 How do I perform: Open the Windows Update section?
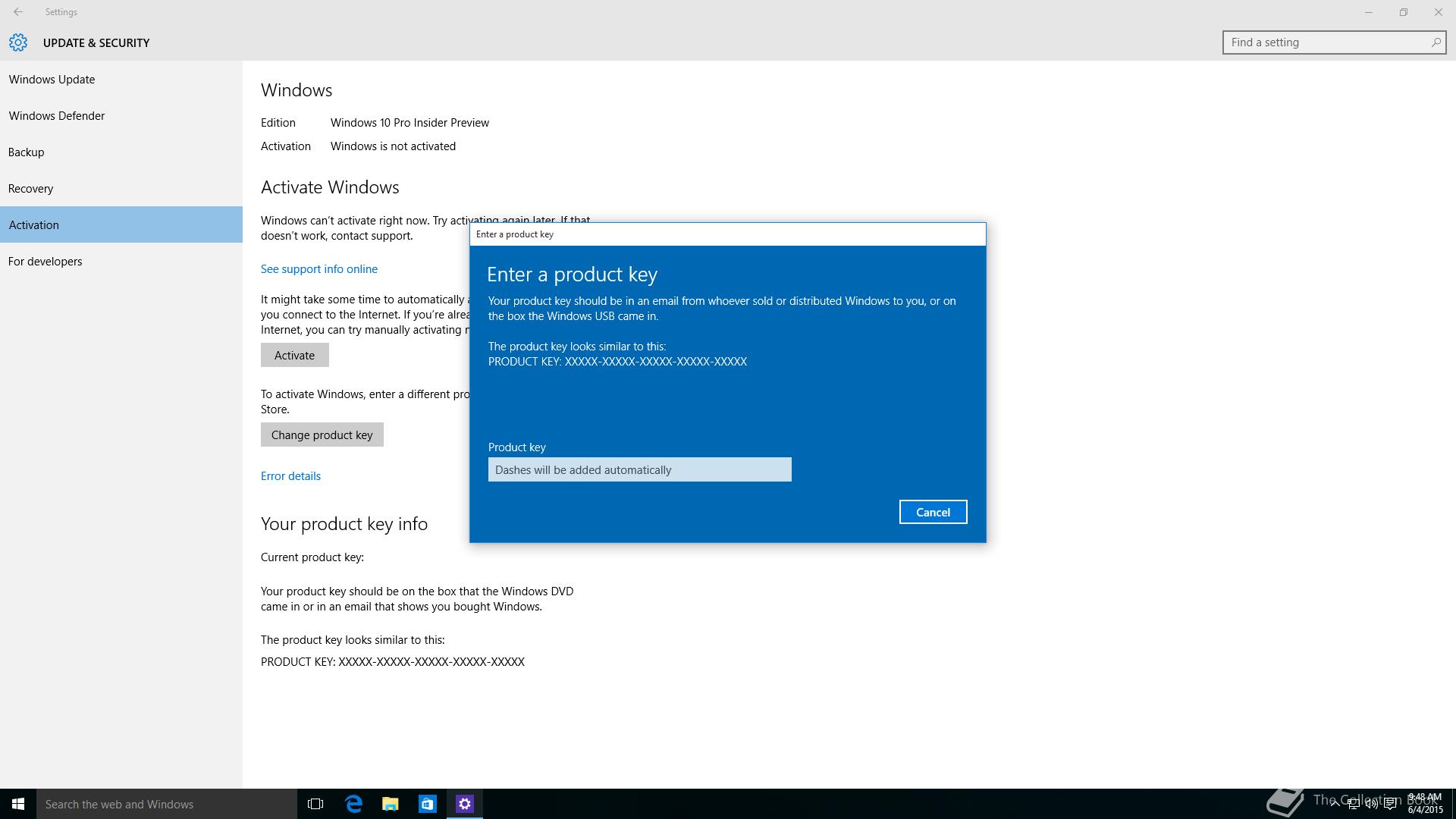click(121, 79)
